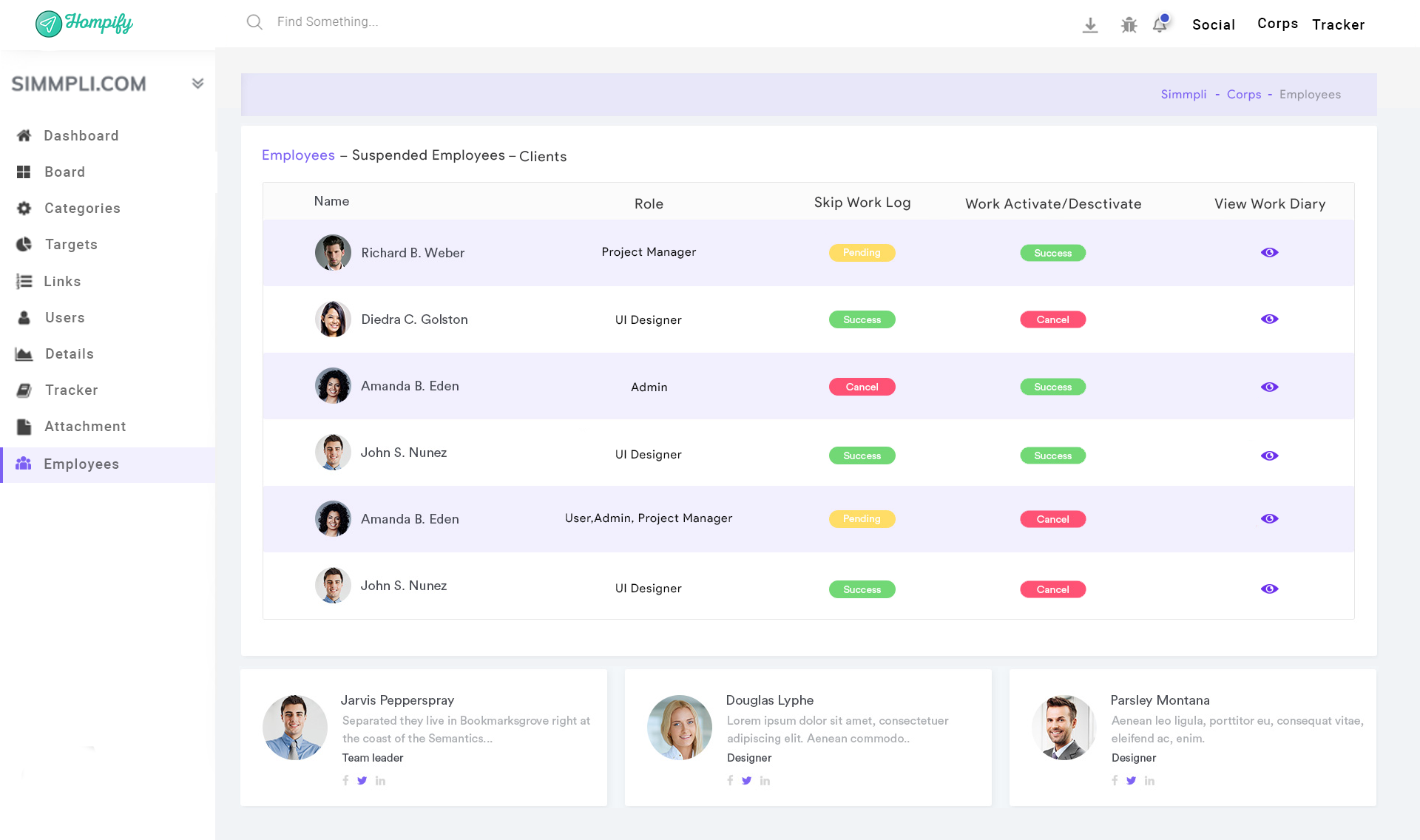Image resolution: width=1420 pixels, height=840 pixels.
Task: Open the Corps menu in header
Action: click(x=1277, y=24)
